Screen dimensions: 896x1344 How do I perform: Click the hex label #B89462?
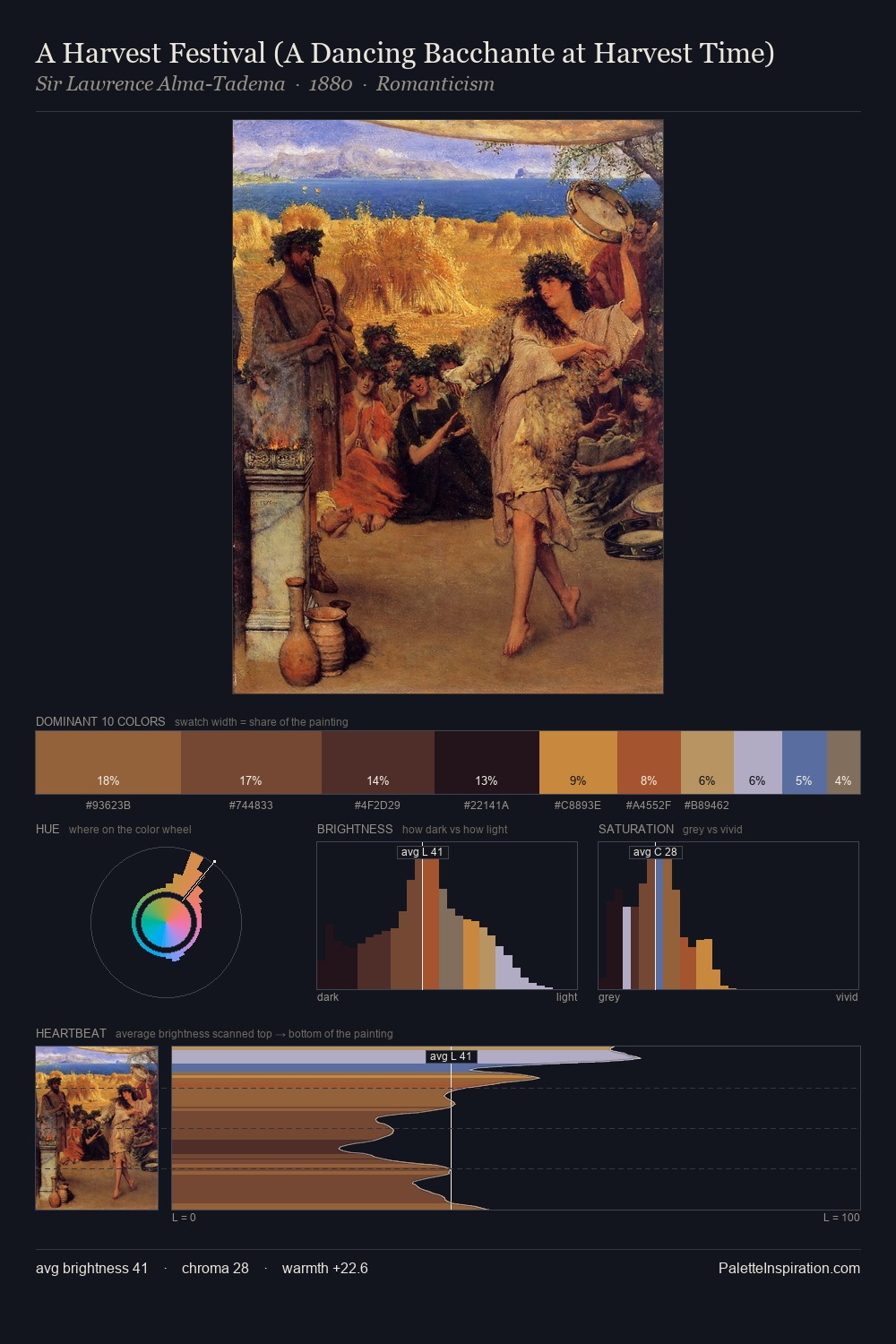707,806
